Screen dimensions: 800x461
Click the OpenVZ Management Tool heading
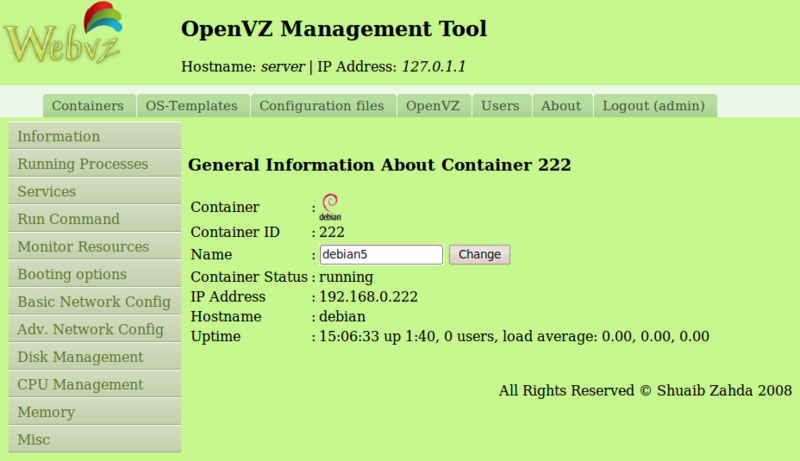coord(334,29)
